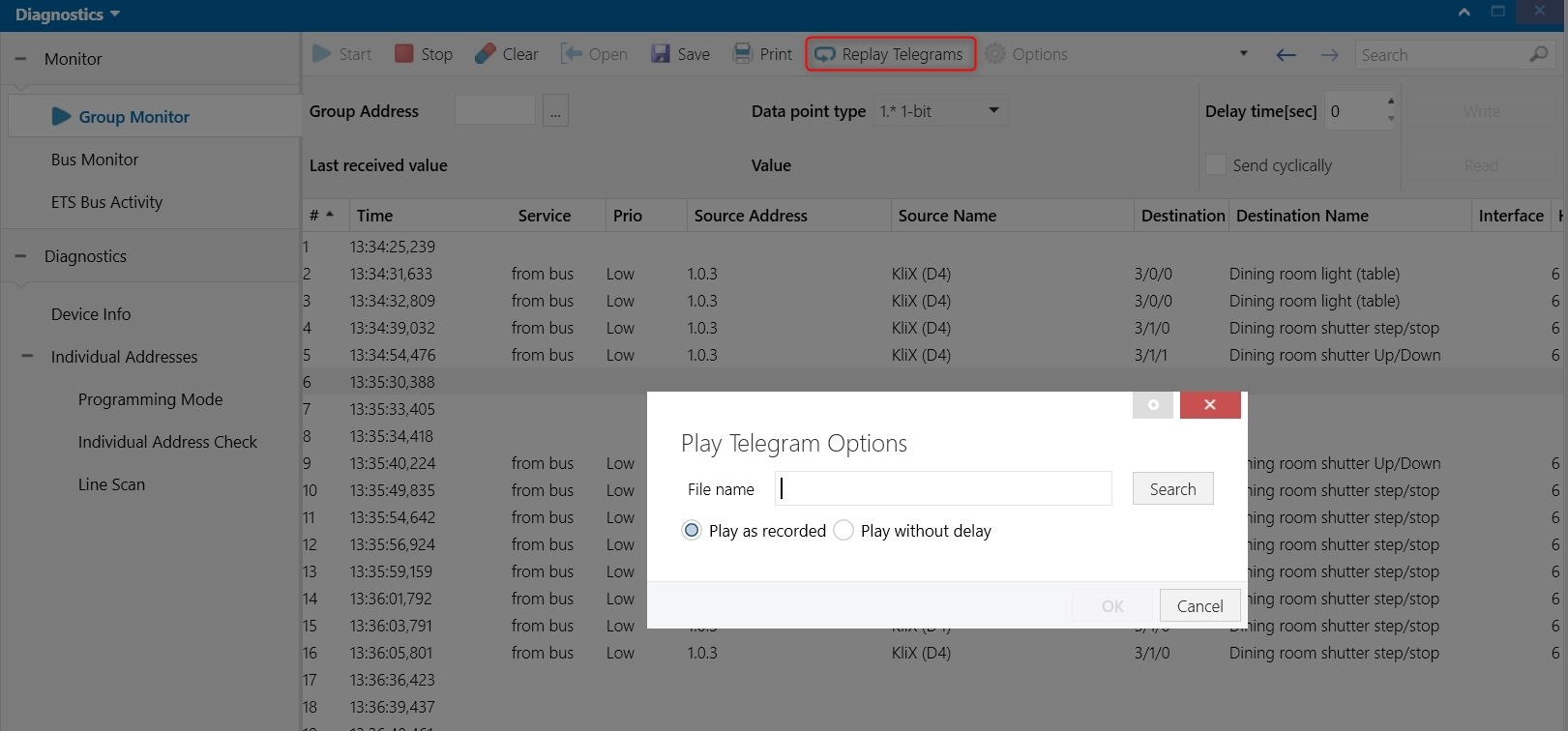
Task: Select Group Monitor in sidebar
Action: pos(155,117)
